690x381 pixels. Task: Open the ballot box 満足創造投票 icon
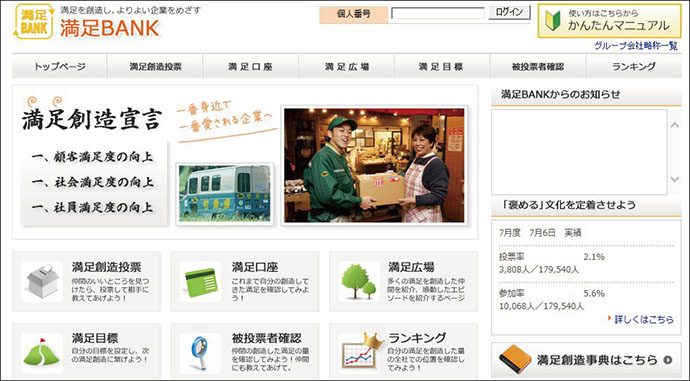(42, 282)
